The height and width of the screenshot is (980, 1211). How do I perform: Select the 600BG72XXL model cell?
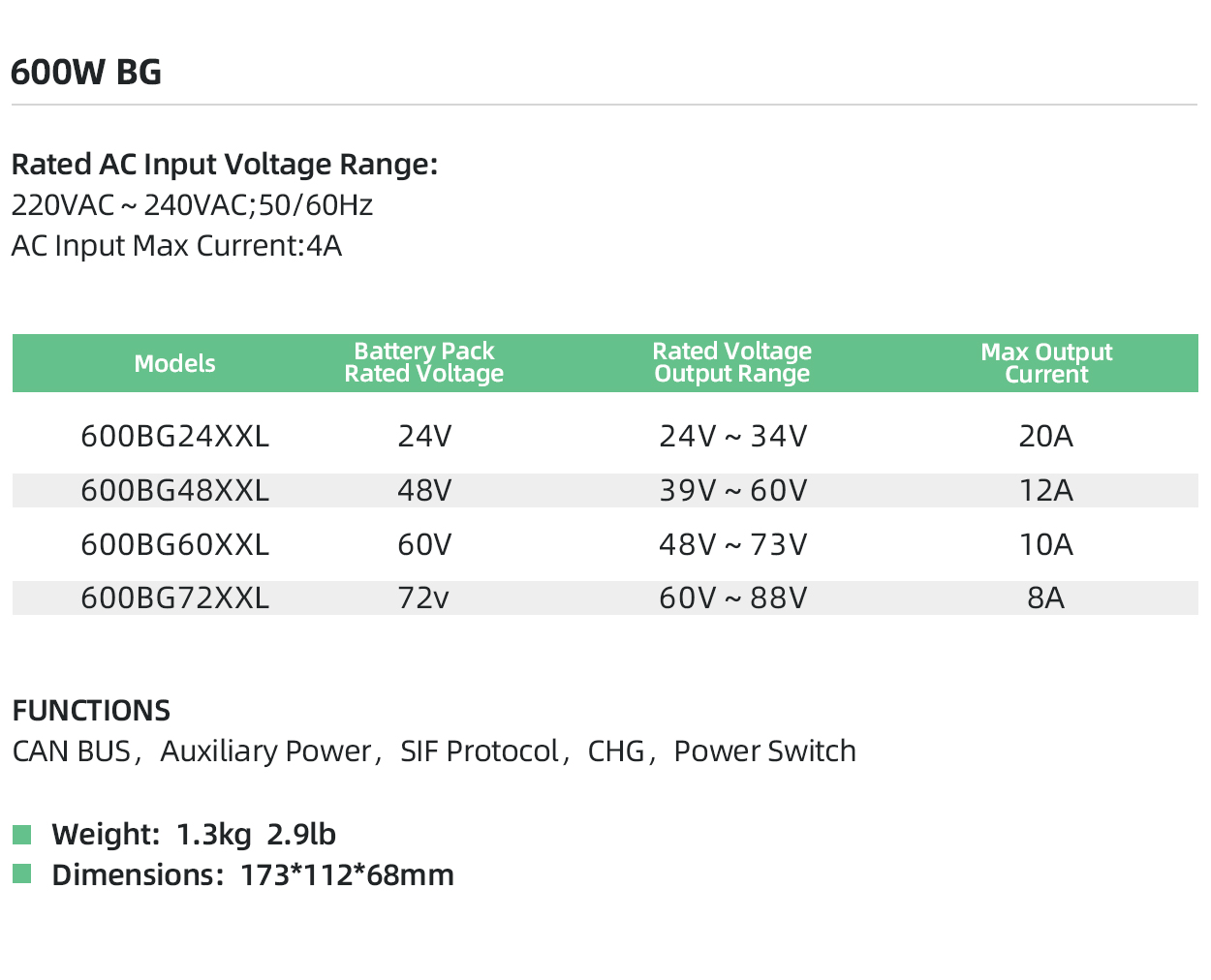pos(174,598)
